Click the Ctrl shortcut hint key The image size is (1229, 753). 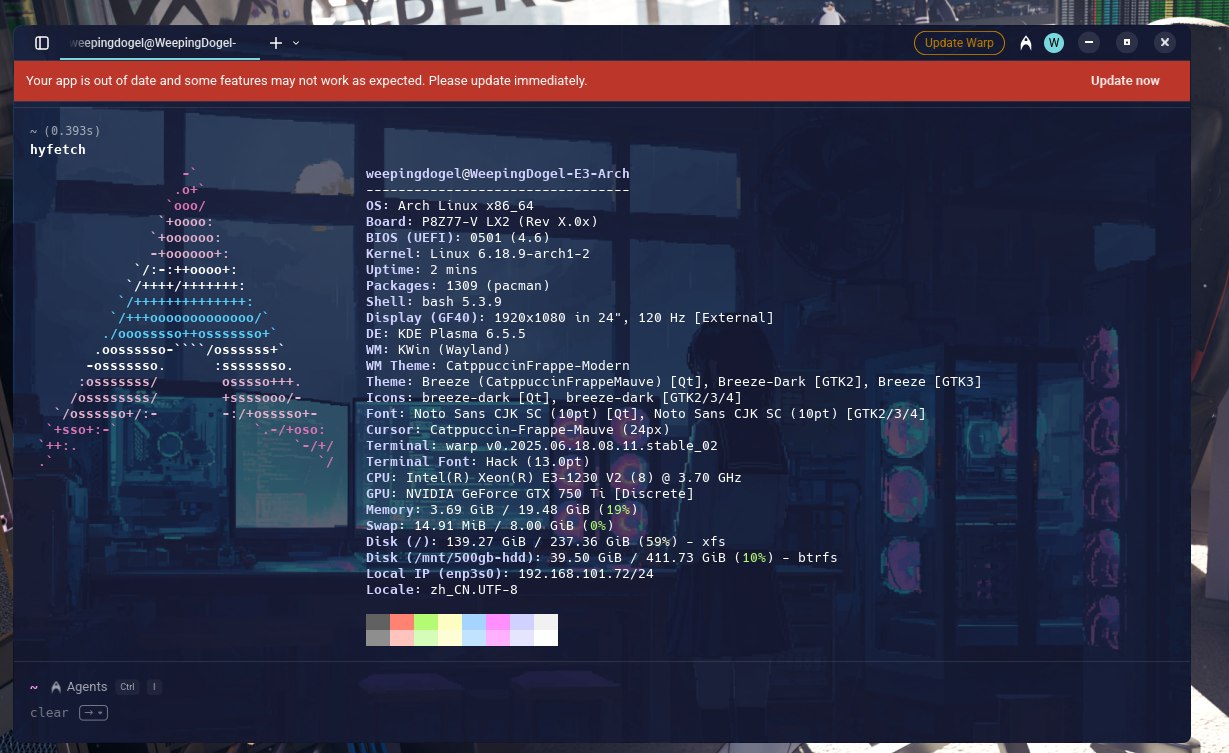(x=127, y=687)
